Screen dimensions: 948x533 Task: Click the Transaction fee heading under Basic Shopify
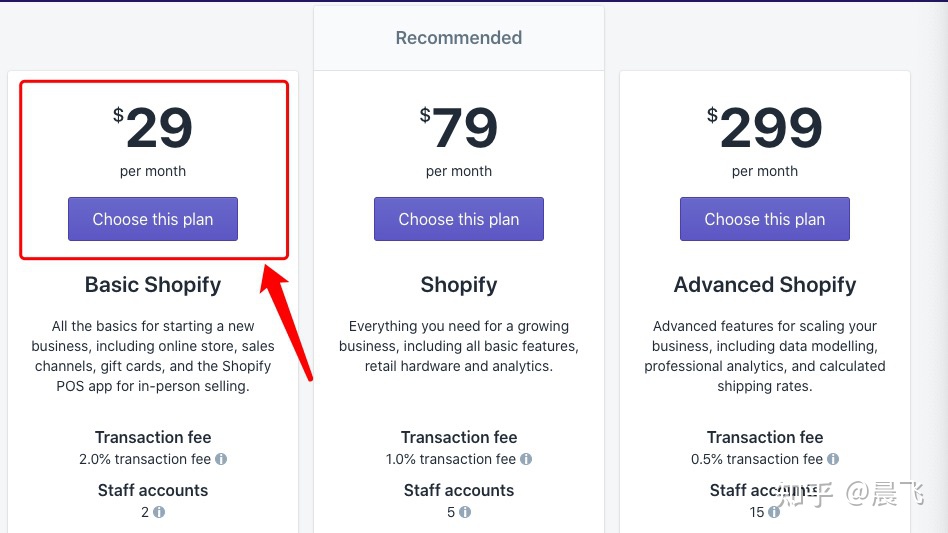coord(153,437)
